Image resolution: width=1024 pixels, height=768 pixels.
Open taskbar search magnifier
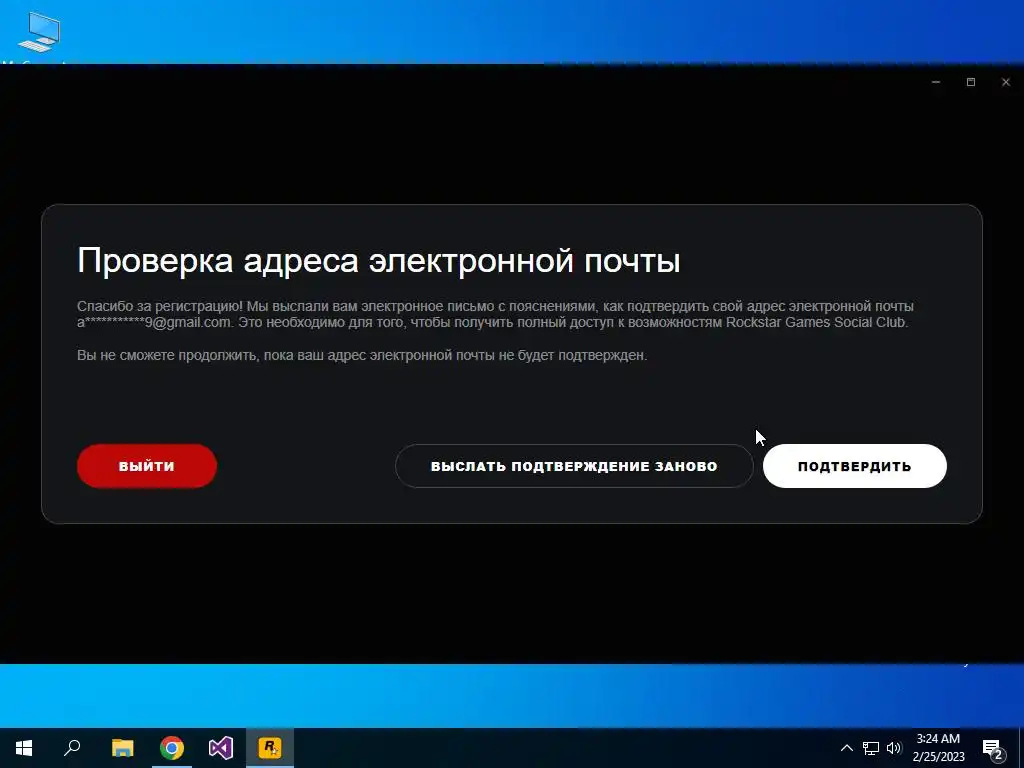72,748
